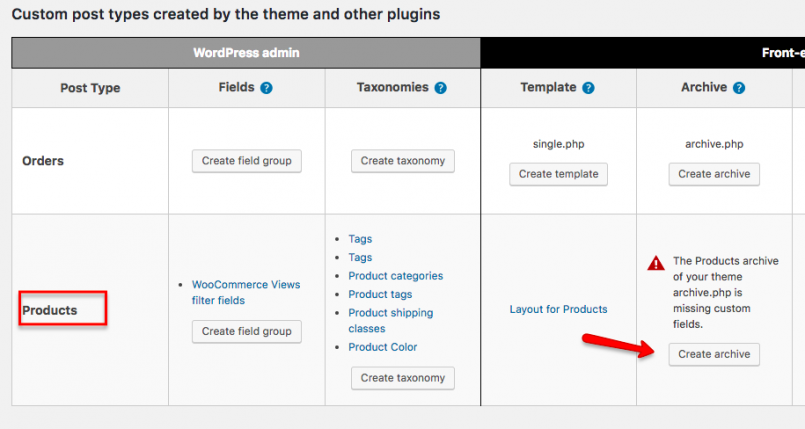Create field group for Orders
Image resolution: width=805 pixels, height=429 pixels.
point(246,161)
